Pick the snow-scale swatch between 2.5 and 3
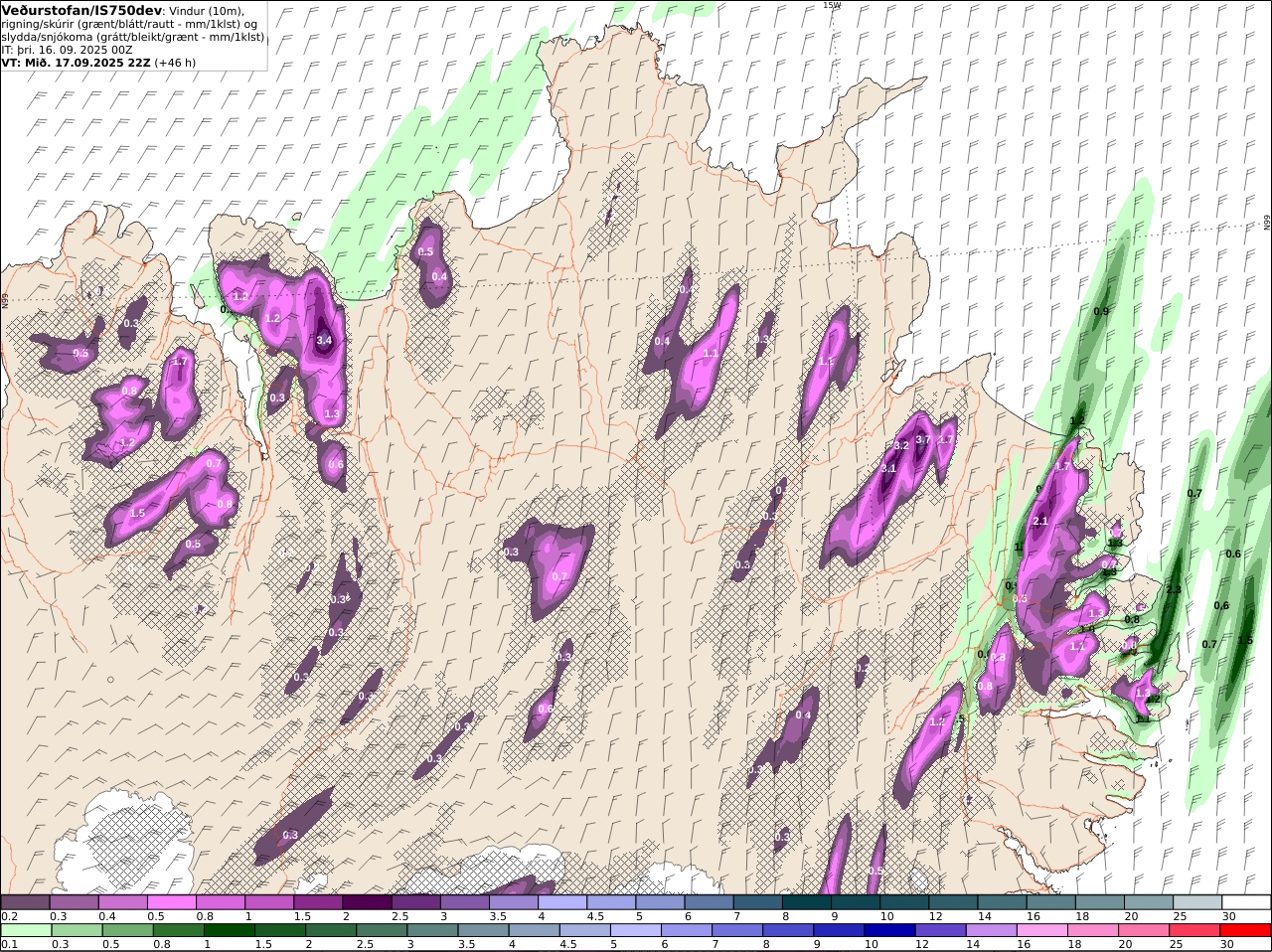 pyautogui.click(x=416, y=902)
